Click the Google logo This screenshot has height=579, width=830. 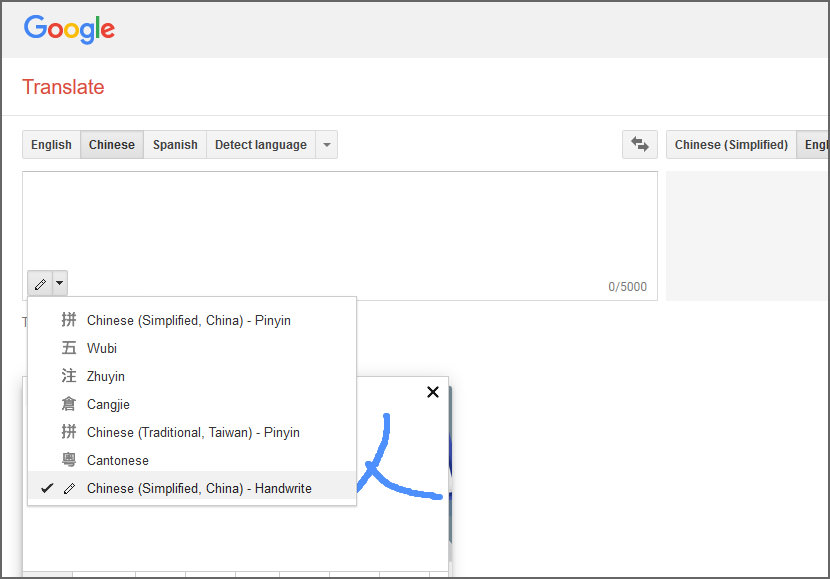69,29
